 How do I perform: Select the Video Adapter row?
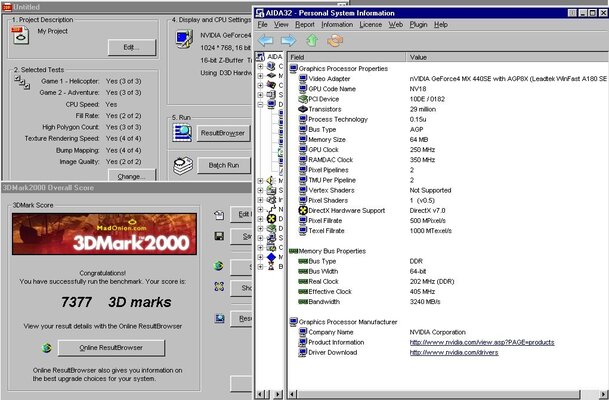449,78
